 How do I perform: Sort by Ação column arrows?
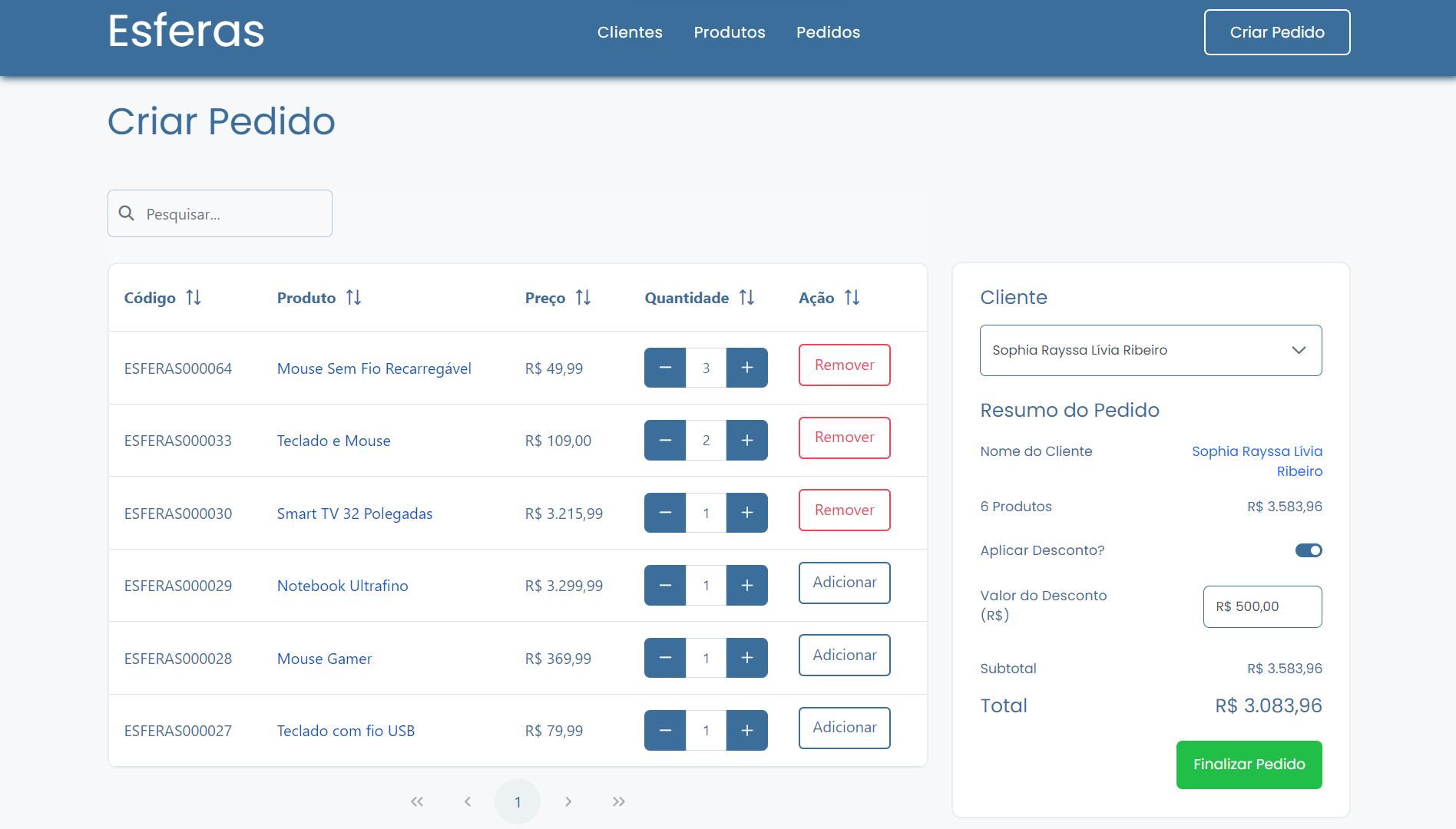point(852,298)
